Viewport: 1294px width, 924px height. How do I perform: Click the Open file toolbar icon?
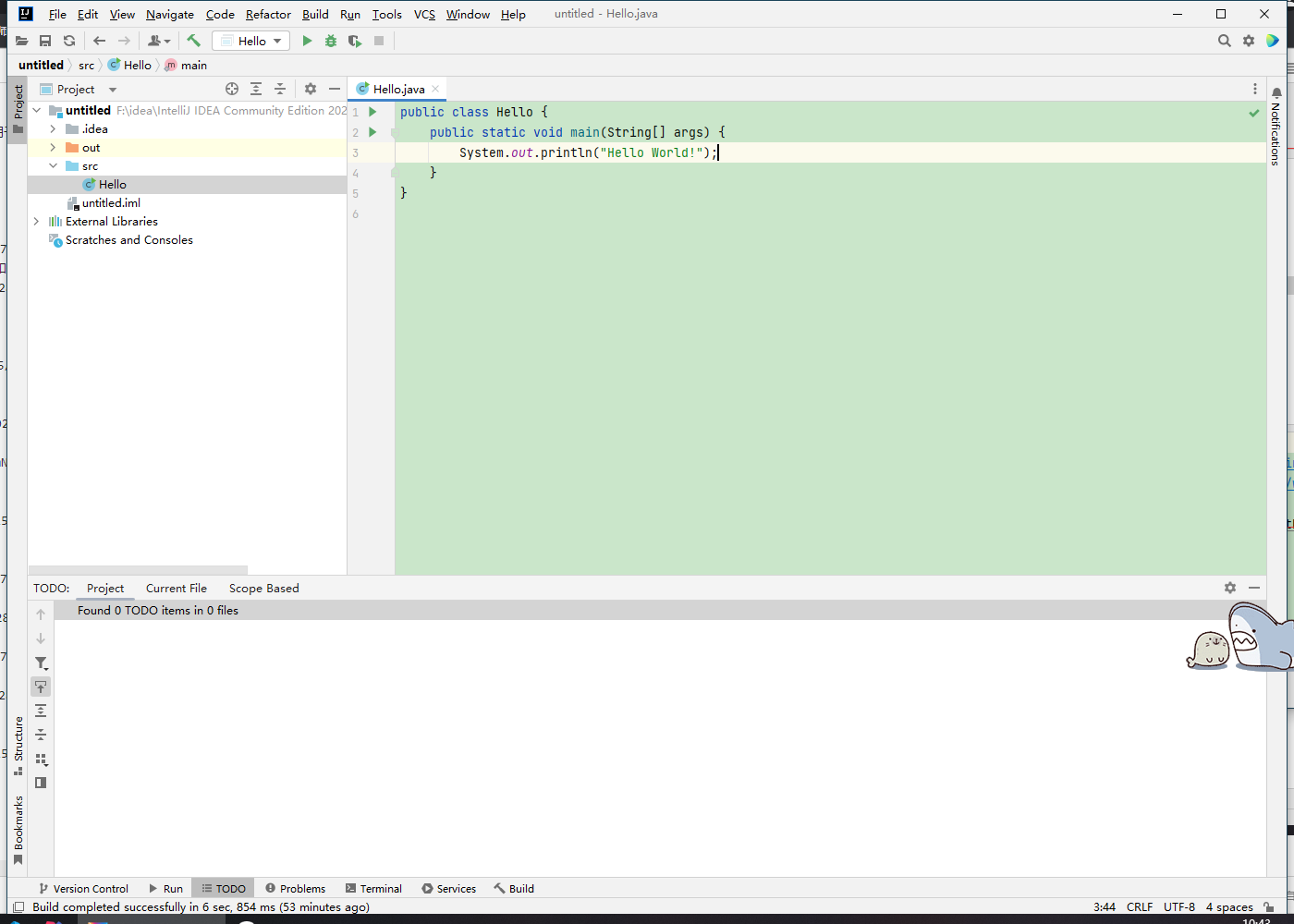[x=21, y=41]
